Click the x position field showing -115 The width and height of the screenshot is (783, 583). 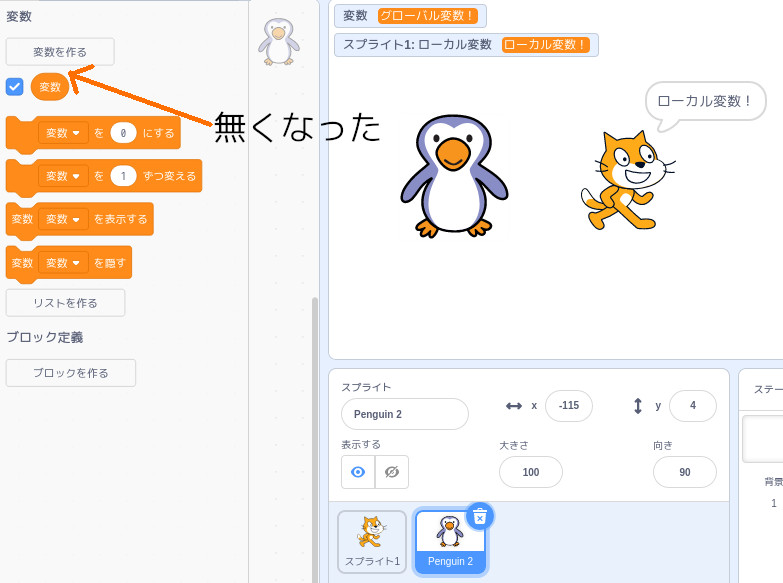click(569, 406)
